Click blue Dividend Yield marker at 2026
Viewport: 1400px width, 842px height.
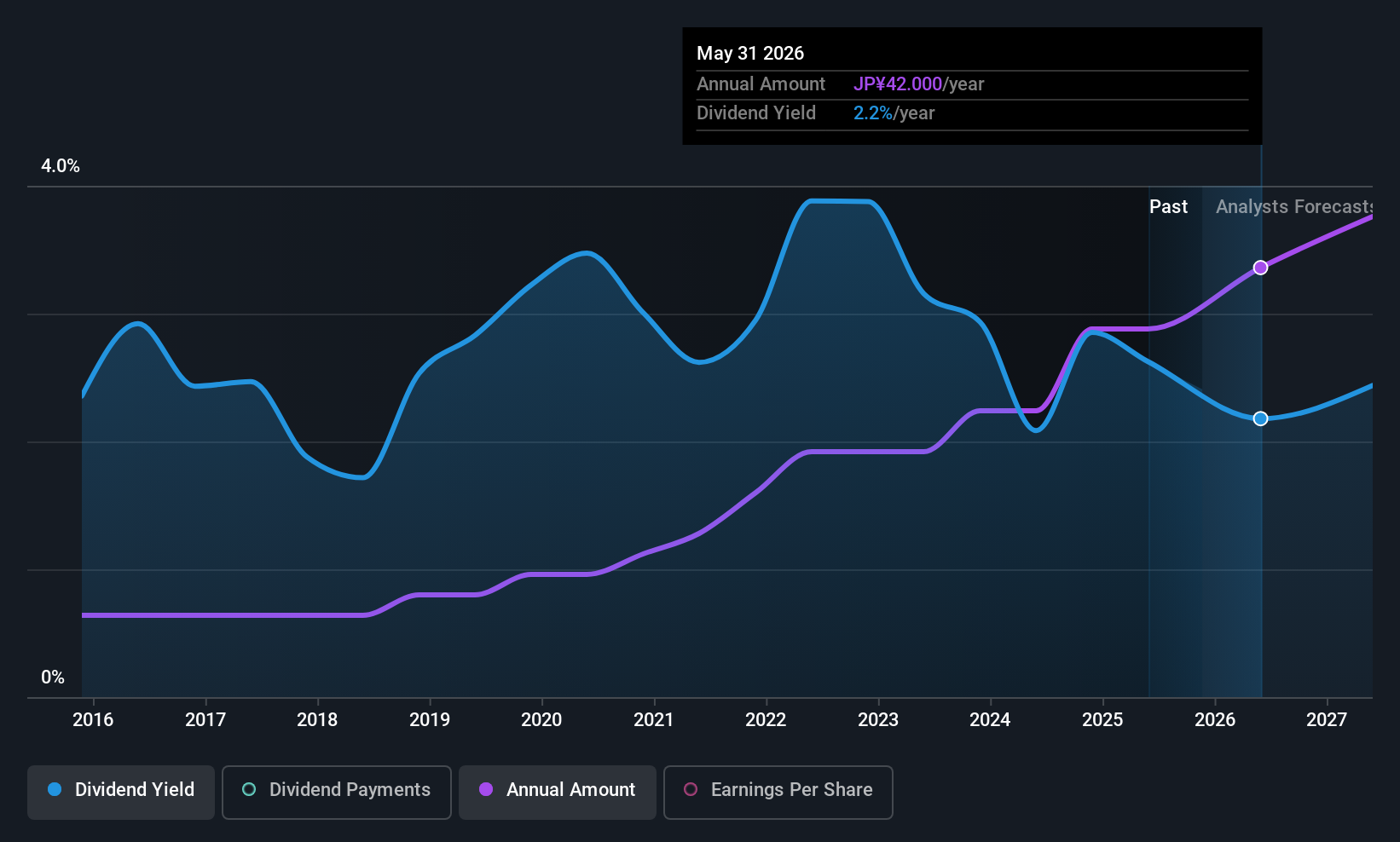(x=1260, y=418)
